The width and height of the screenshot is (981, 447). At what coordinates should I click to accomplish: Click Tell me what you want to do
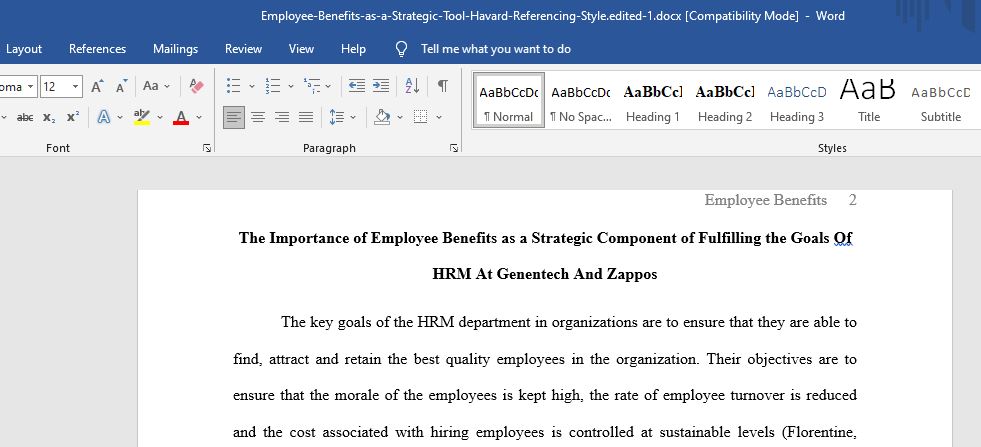[496, 49]
